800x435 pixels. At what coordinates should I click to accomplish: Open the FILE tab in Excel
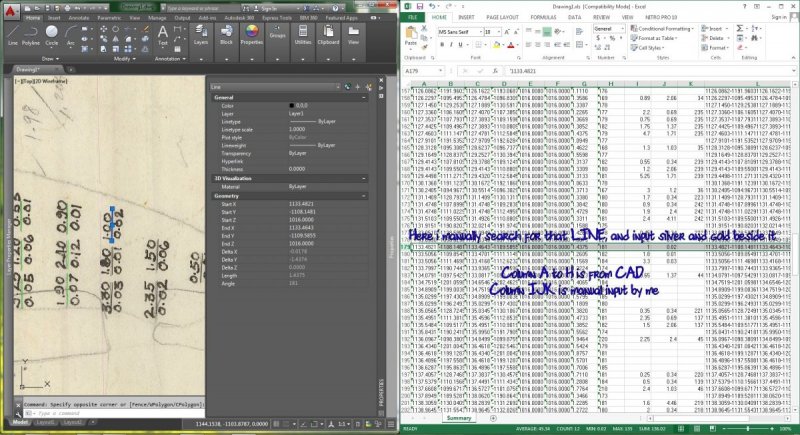click(x=413, y=17)
